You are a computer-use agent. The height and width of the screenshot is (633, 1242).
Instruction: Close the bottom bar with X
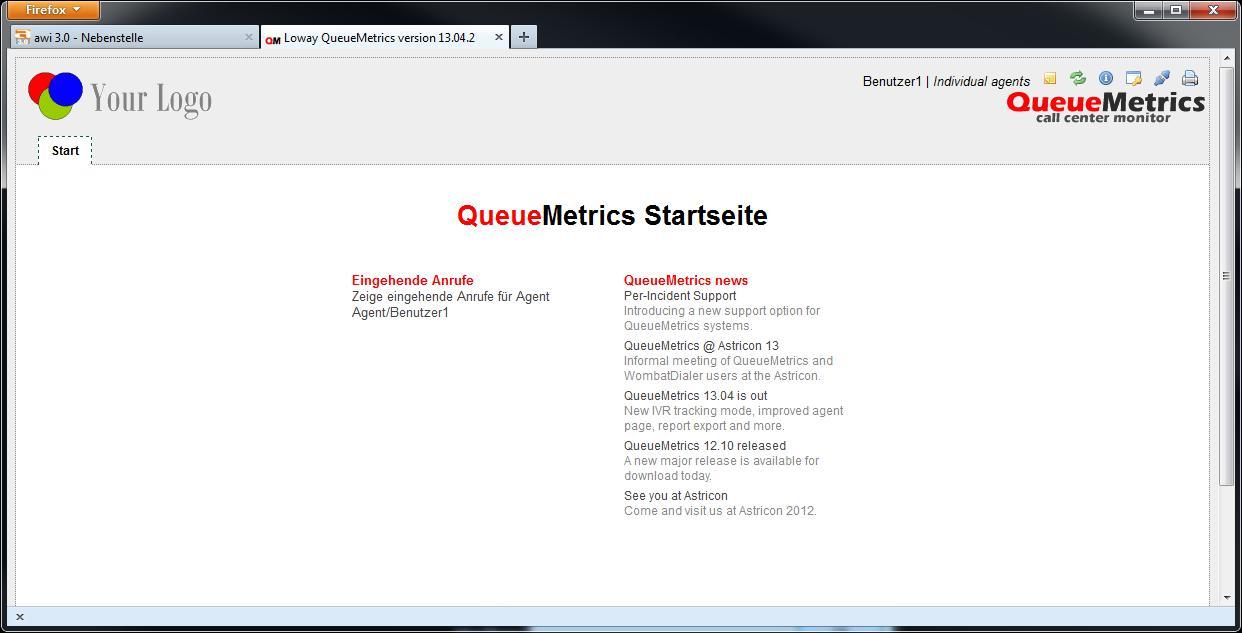(20, 617)
